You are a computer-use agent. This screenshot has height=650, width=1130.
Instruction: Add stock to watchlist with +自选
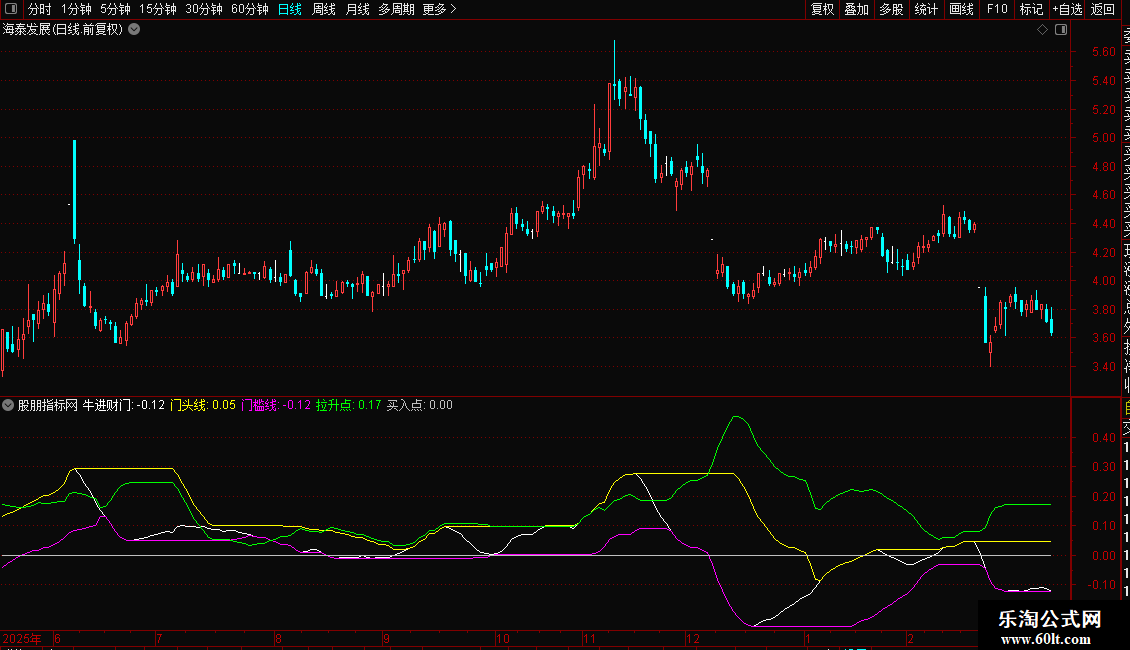coord(1067,9)
